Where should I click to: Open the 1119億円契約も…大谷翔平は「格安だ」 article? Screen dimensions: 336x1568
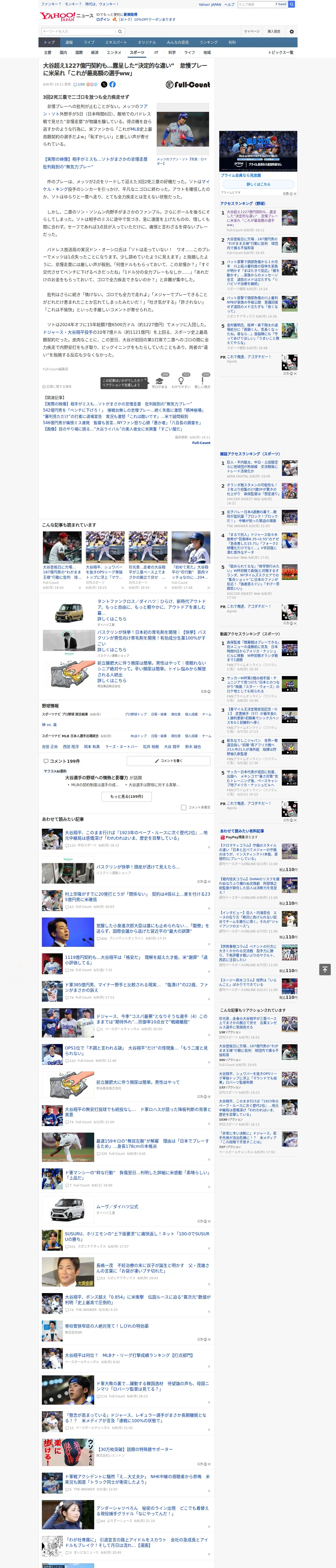137,959
